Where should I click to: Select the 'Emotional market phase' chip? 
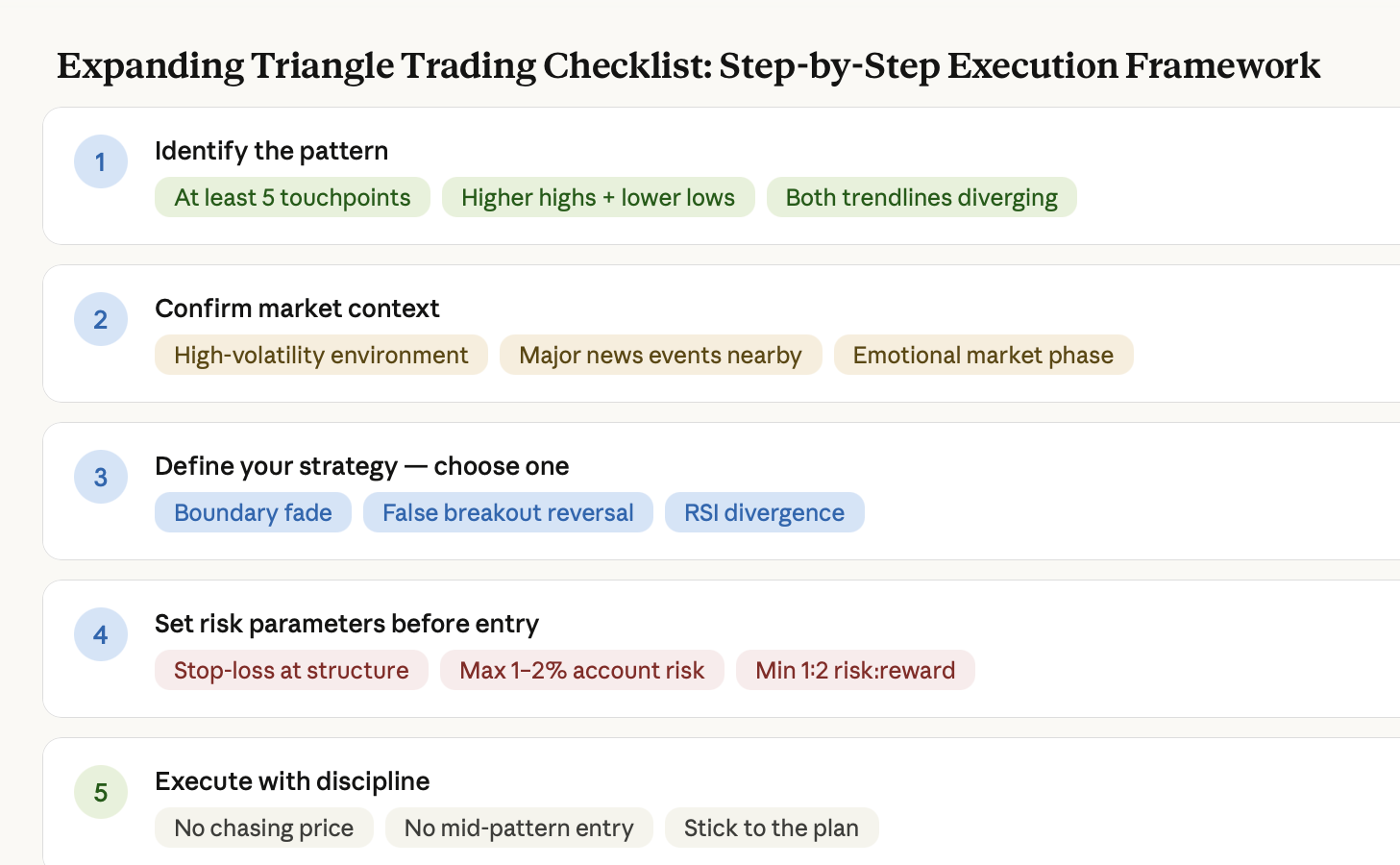tap(983, 355)
